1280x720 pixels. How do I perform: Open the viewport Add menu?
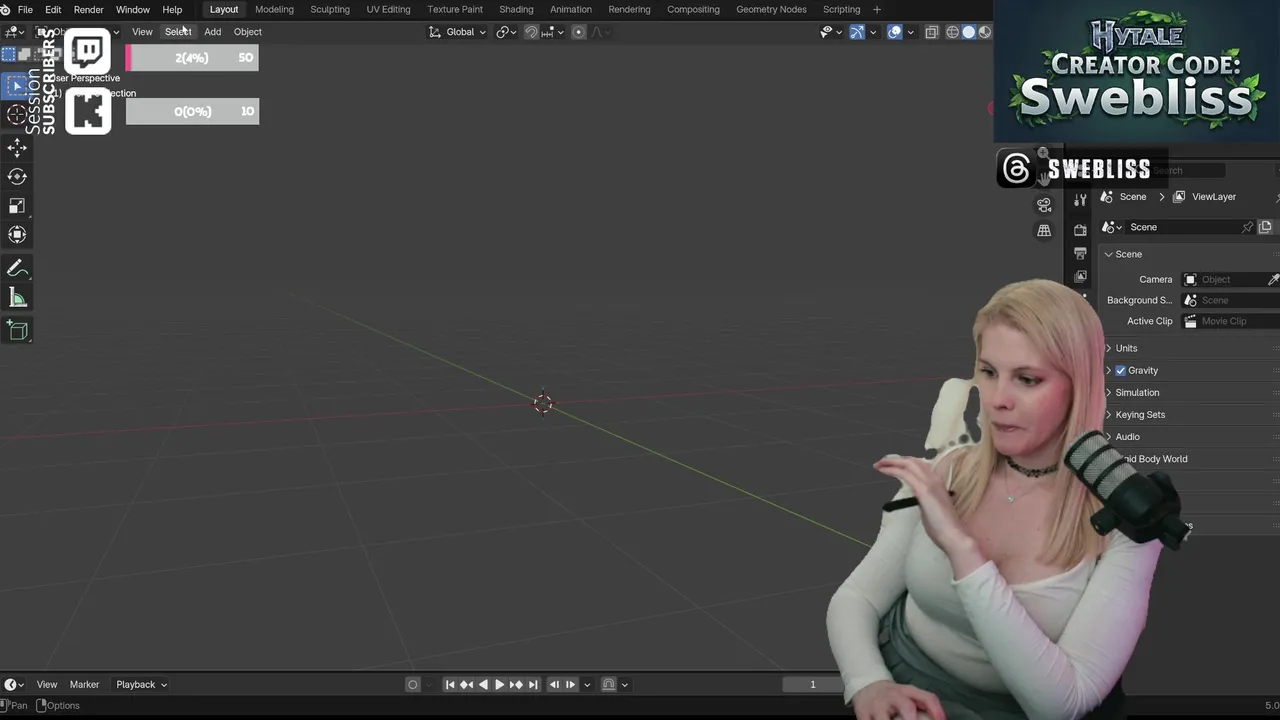tap(213, 32)
